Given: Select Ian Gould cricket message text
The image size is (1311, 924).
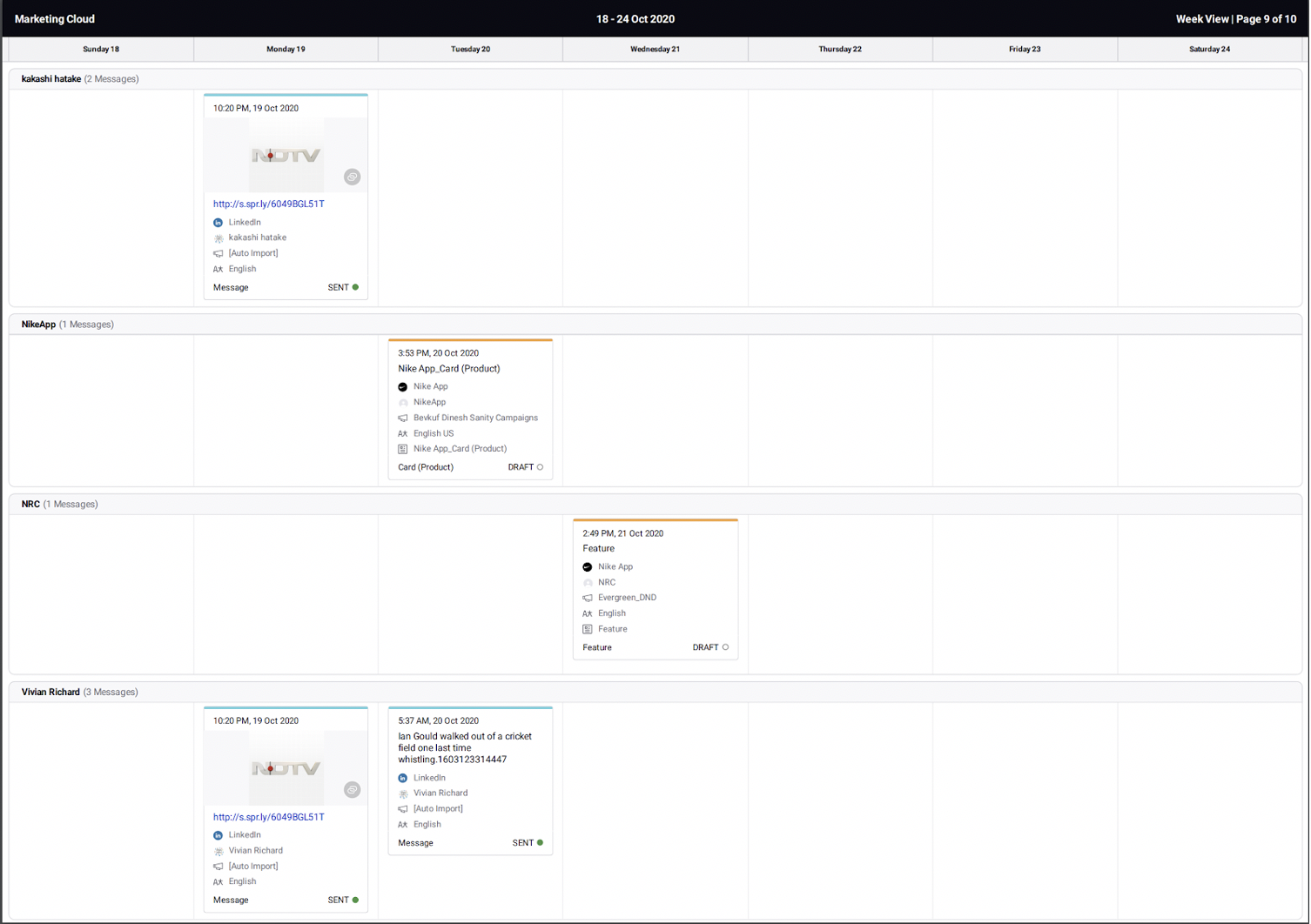Looking at the screenshot, I should click(465, 748).
